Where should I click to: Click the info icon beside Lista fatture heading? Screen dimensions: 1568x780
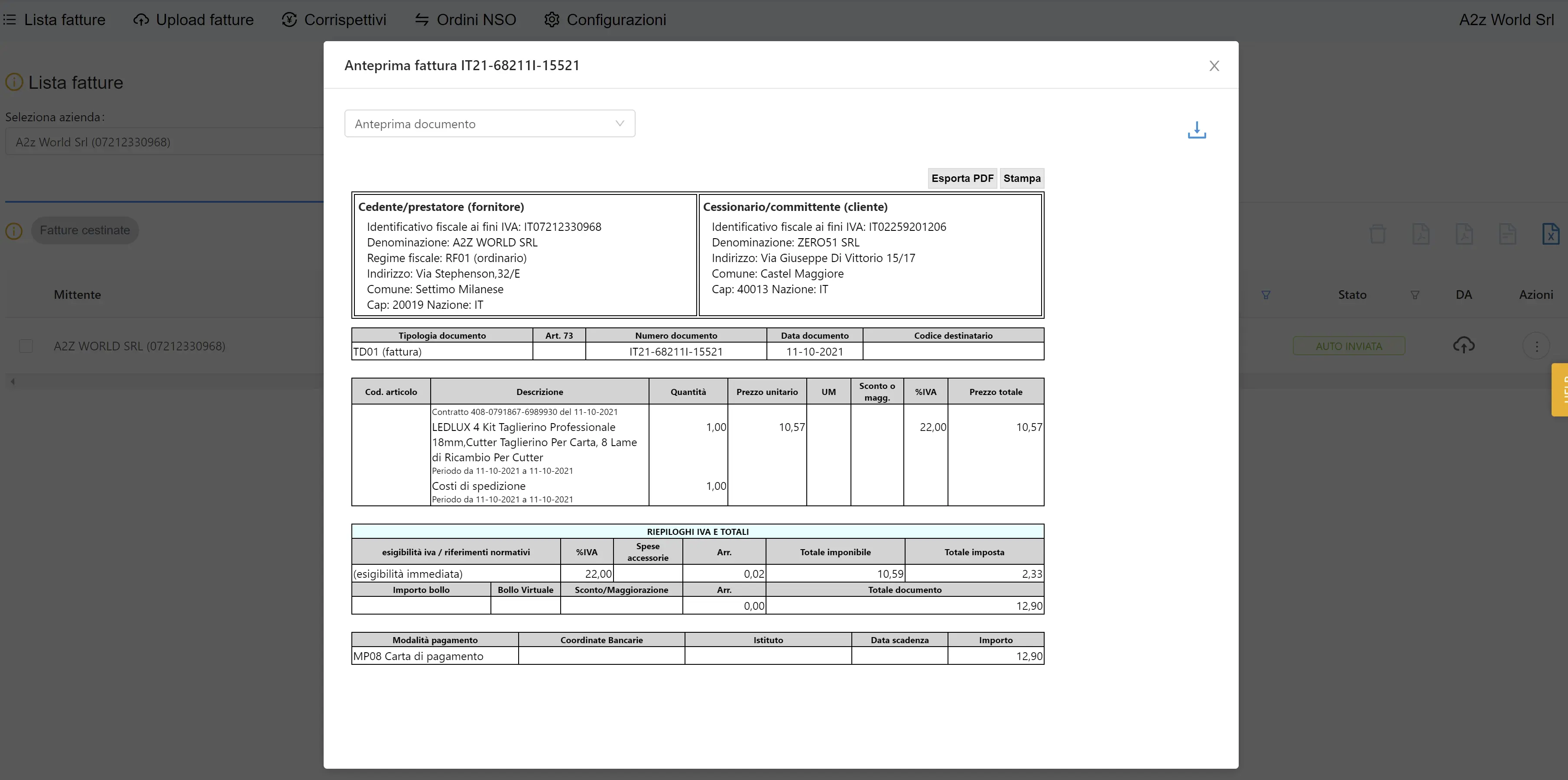coord(14,82)
